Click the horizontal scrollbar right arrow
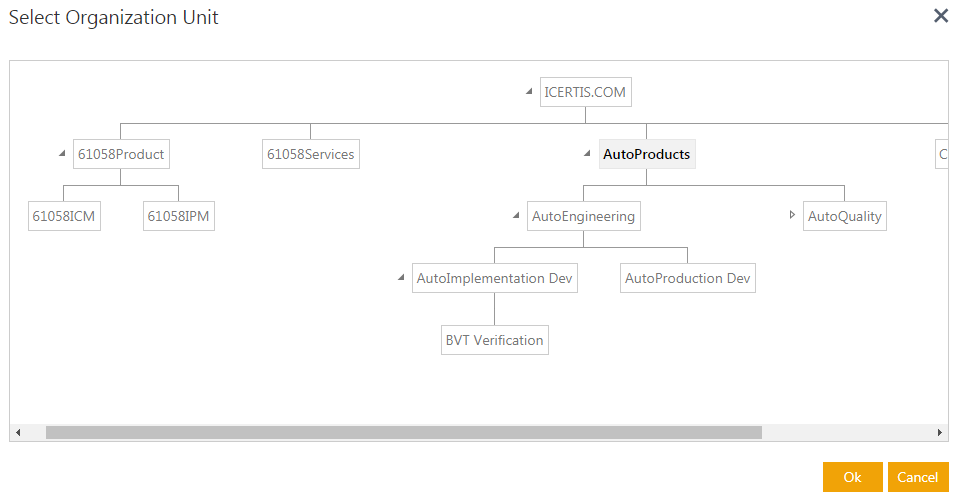 coord(940,433)
